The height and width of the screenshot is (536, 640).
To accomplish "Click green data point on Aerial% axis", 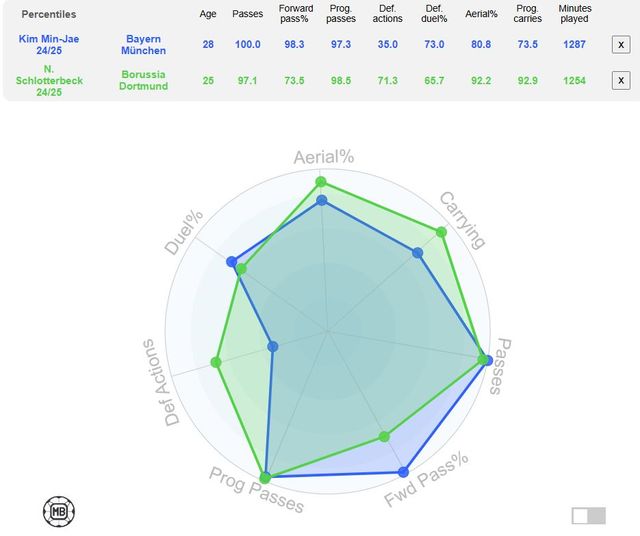I will coord(321,182).
